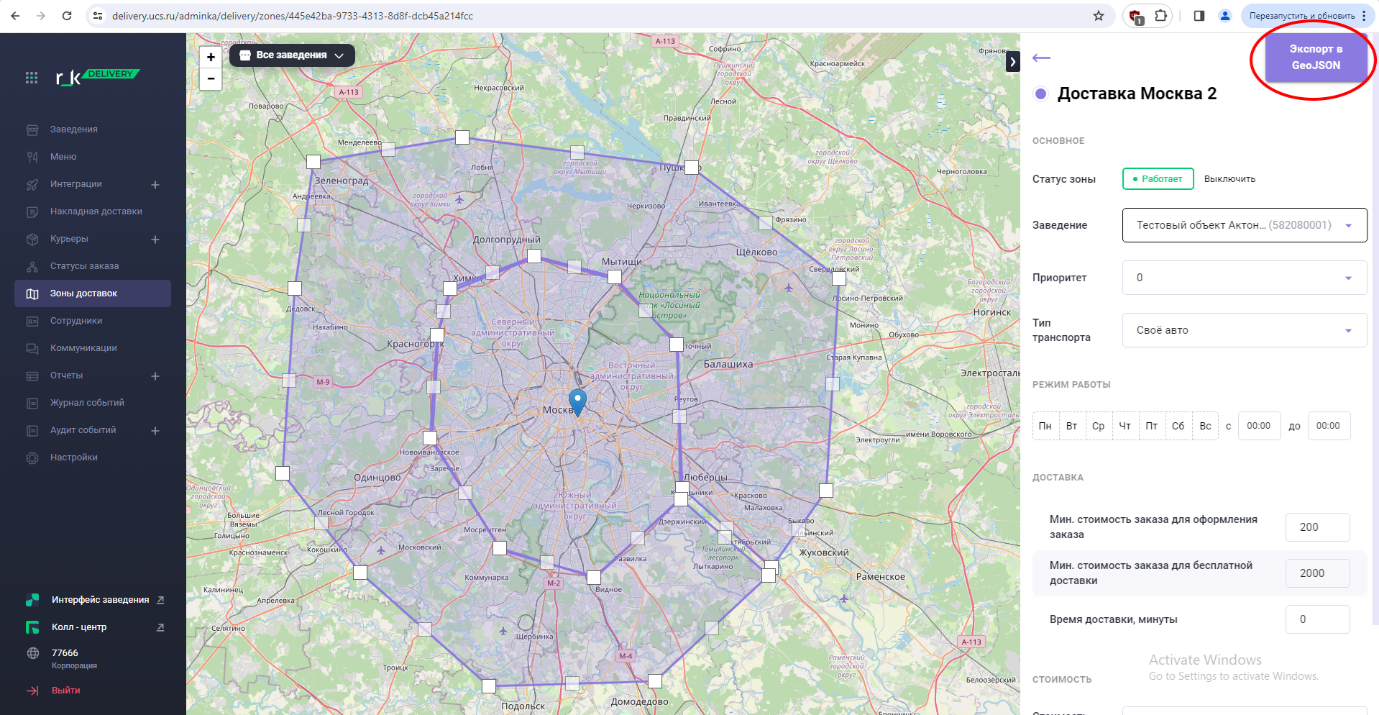Open Зоны доставок in sidebar
Image resolution: width=1379 pixels, height=715 pixels.
tap(84, 293)
